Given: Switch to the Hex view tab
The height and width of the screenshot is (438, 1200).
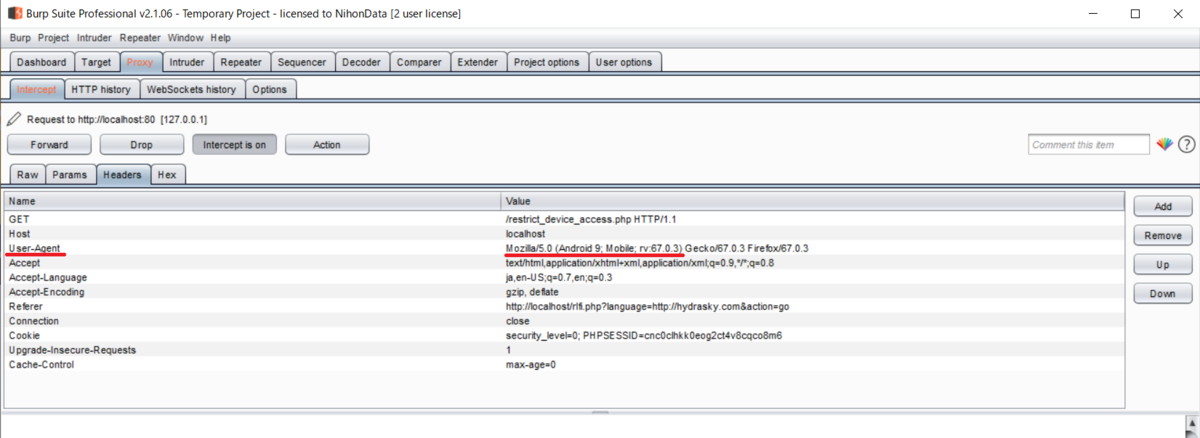Looking at the screenshot, I should point(167,174).
